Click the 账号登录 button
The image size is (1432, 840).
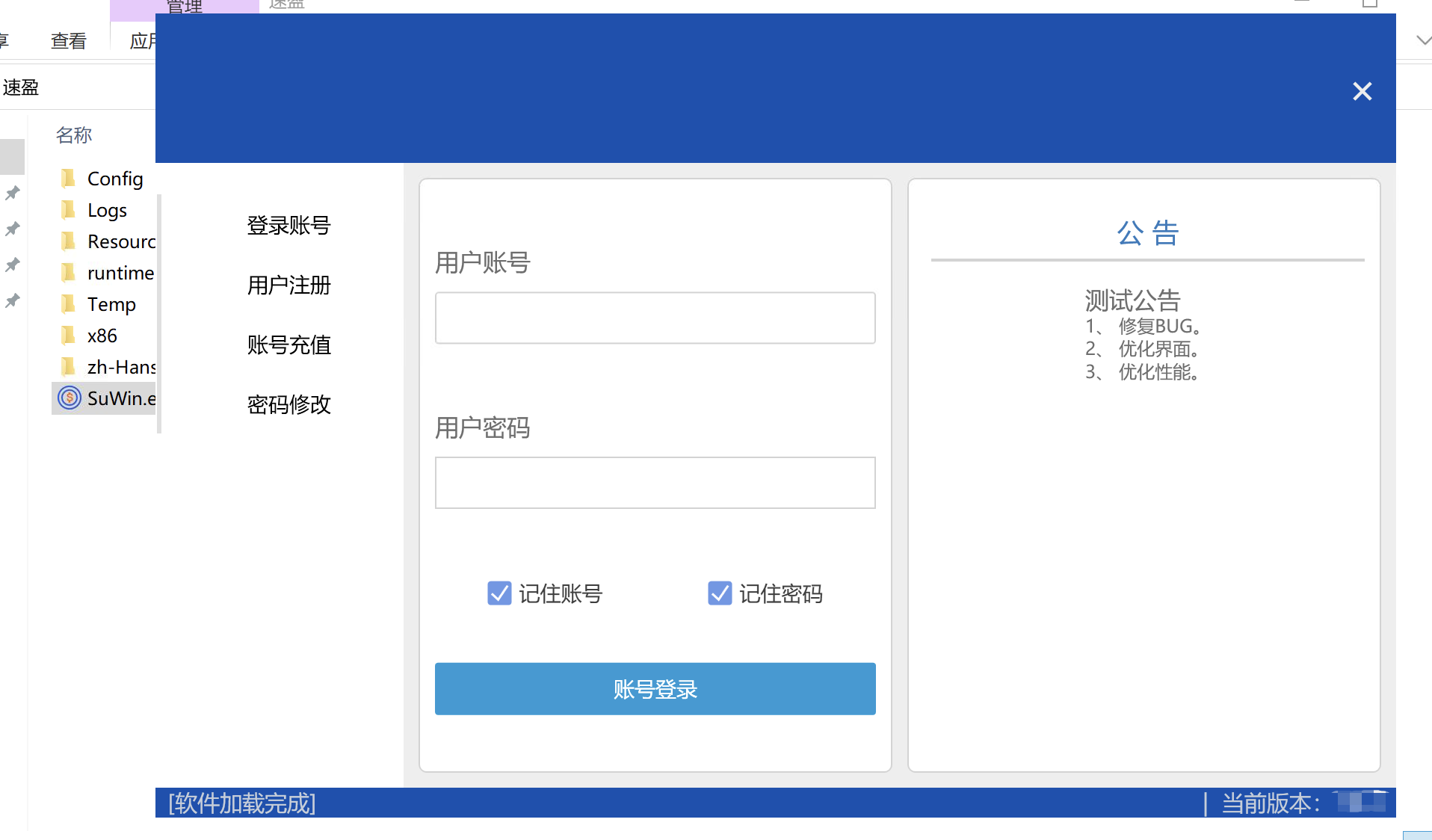(655, 689)
